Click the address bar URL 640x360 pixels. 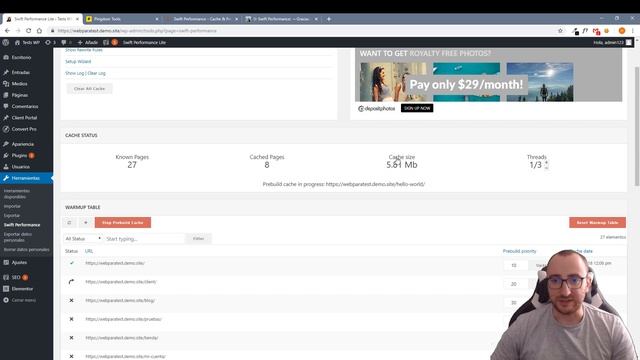137,31
